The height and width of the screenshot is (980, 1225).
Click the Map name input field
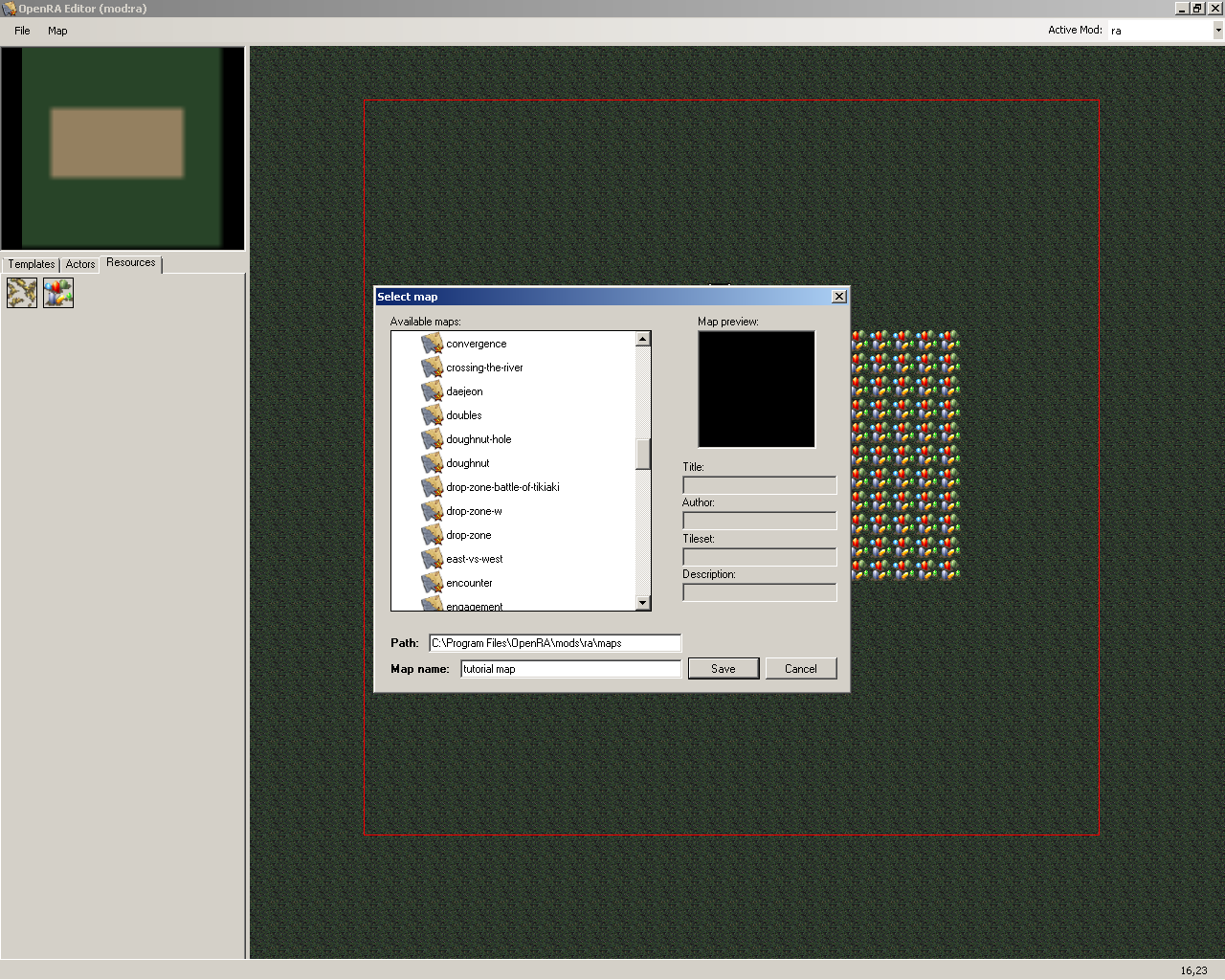pyautogui.click(x=571, y=669)
